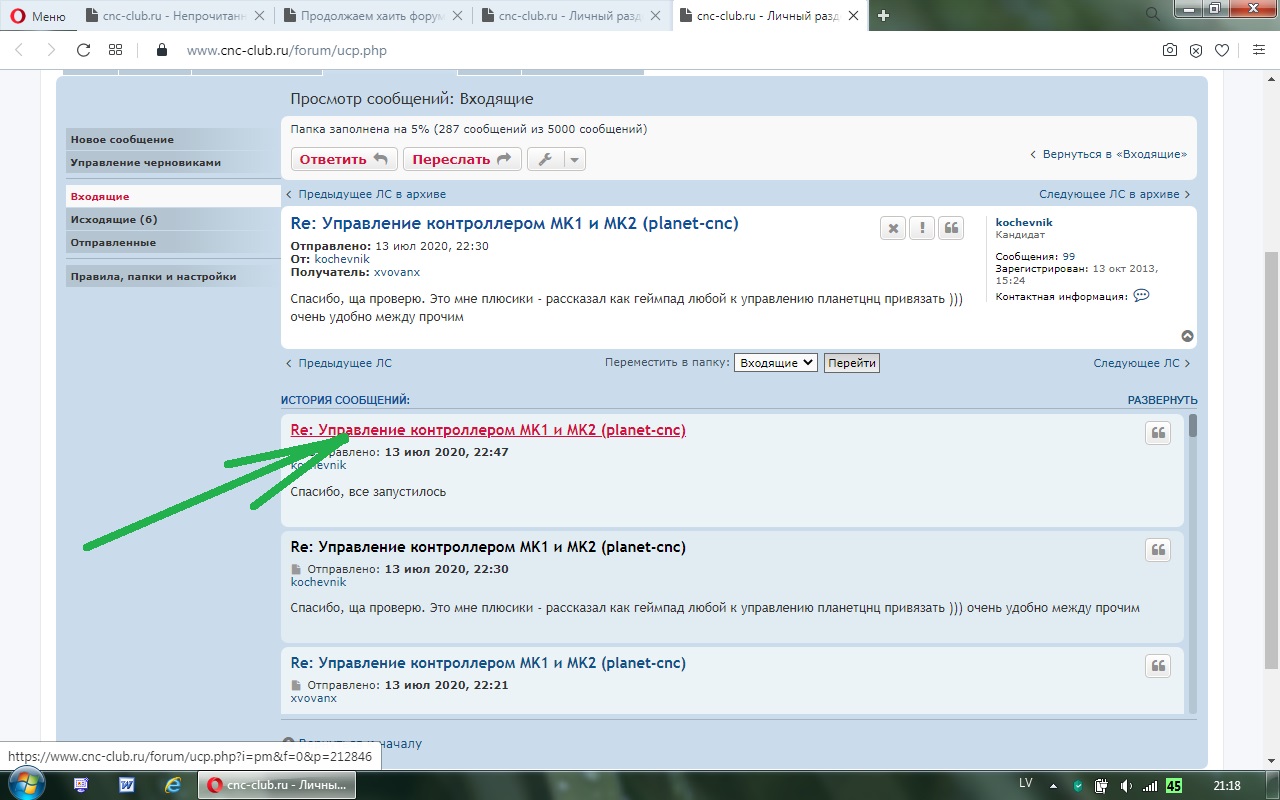
Task: Click the tab search magnifier icon
Action: tap(1152, 13)
